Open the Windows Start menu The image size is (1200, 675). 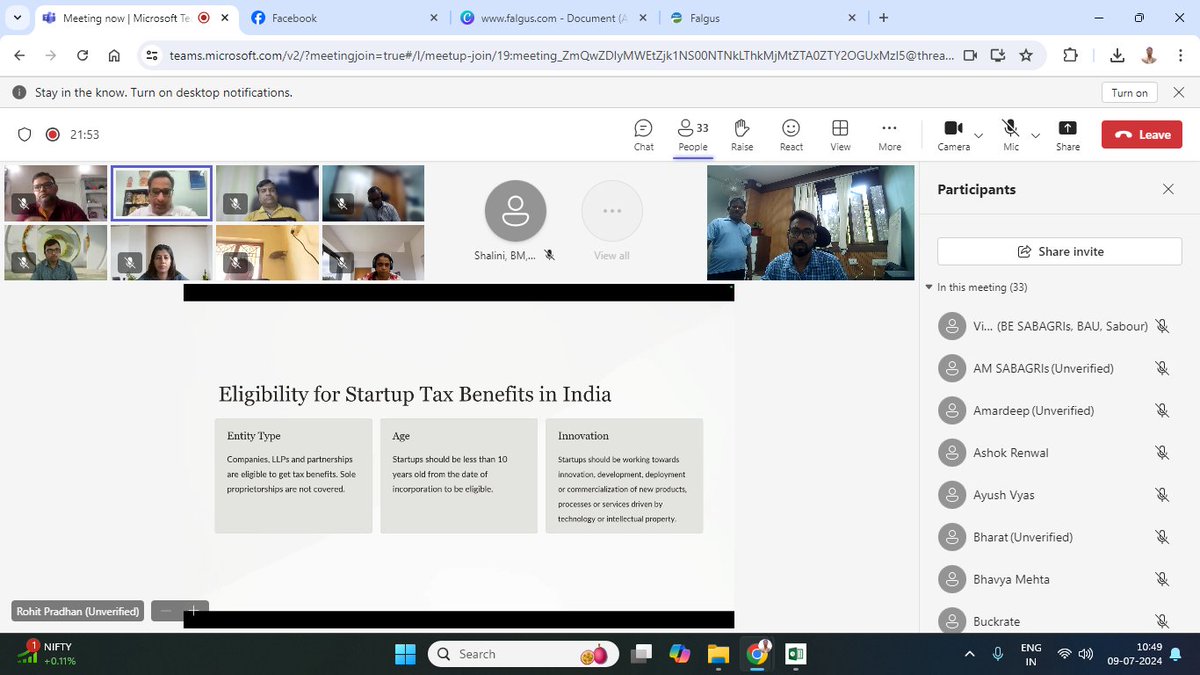pos(405,654)
